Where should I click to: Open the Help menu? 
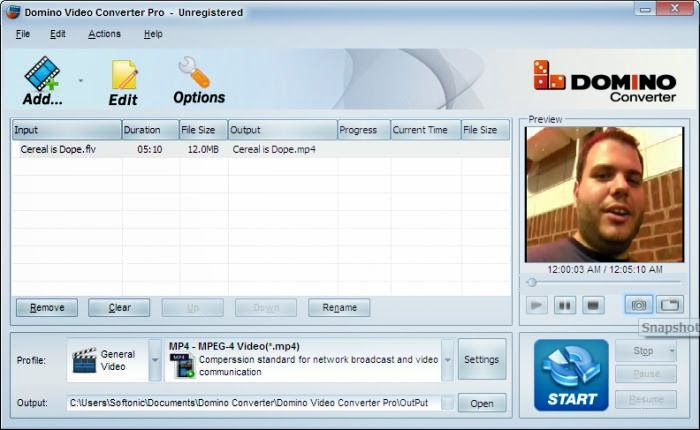pos(153,34)
